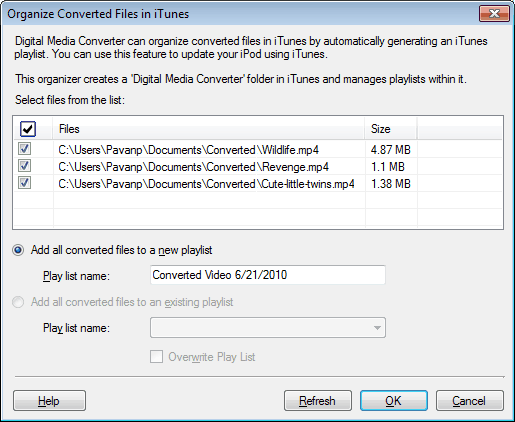The image size is (515, 422).
Task: Select the 'Add all converted files to an existing playlist' radio button
Action: (x=18, y=302)
